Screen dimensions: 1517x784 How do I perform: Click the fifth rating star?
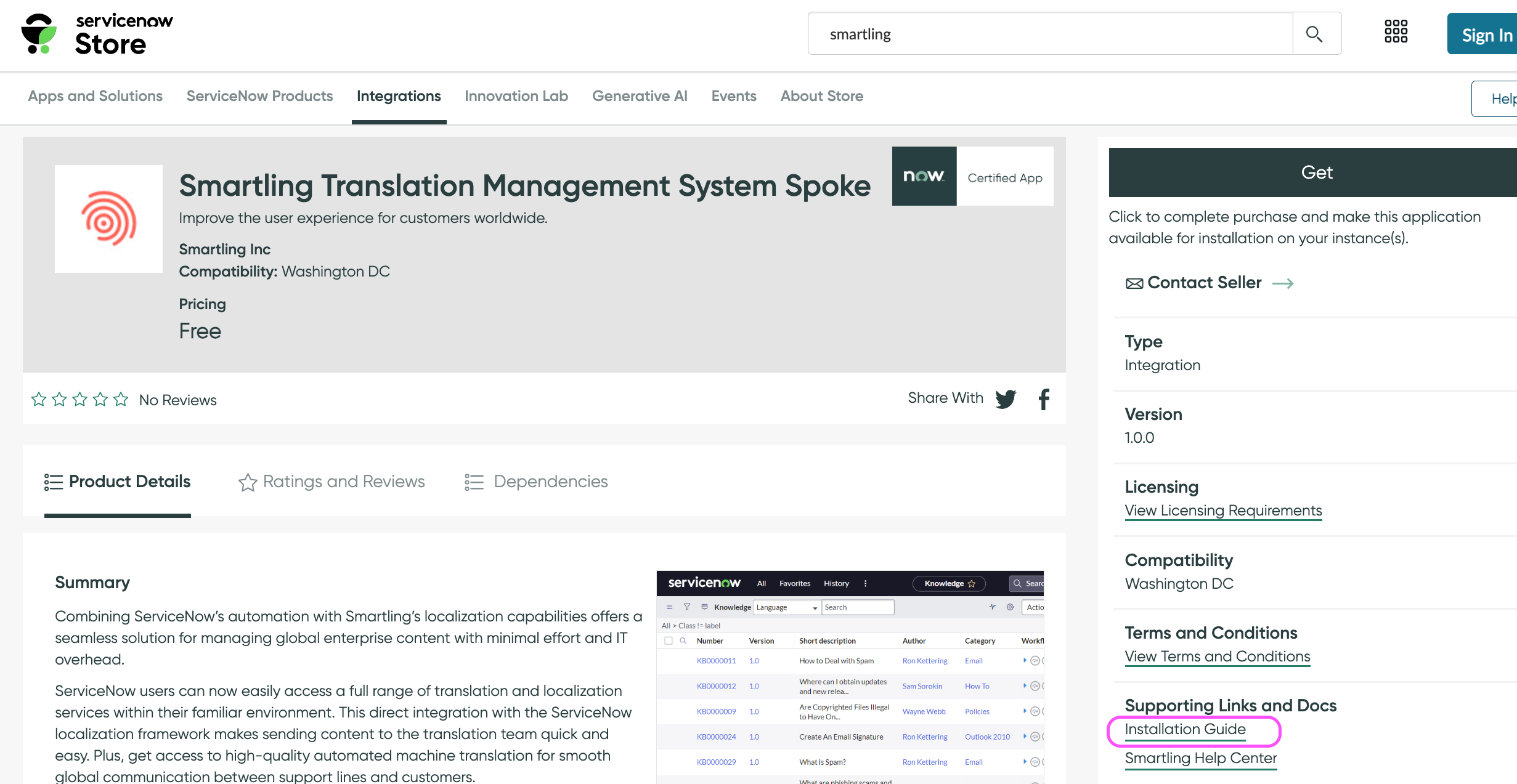pos(121,400)
